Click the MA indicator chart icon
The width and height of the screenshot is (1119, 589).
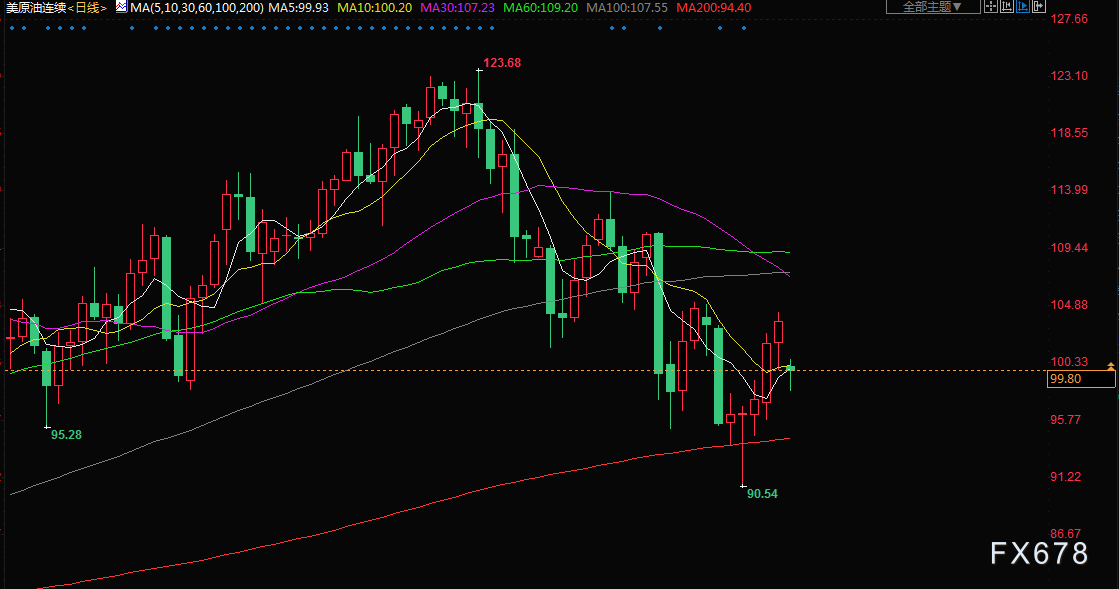121,7
